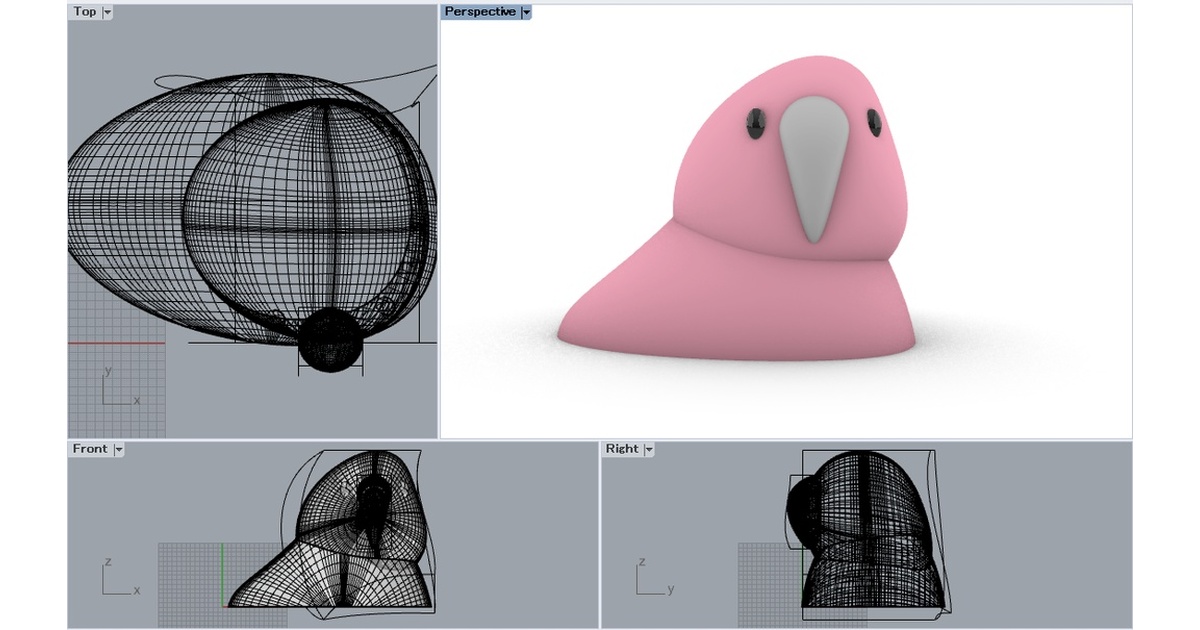The image size is (1200, 630).
Task: Click the axis icon in Top viewport
Action: (121, 386)
